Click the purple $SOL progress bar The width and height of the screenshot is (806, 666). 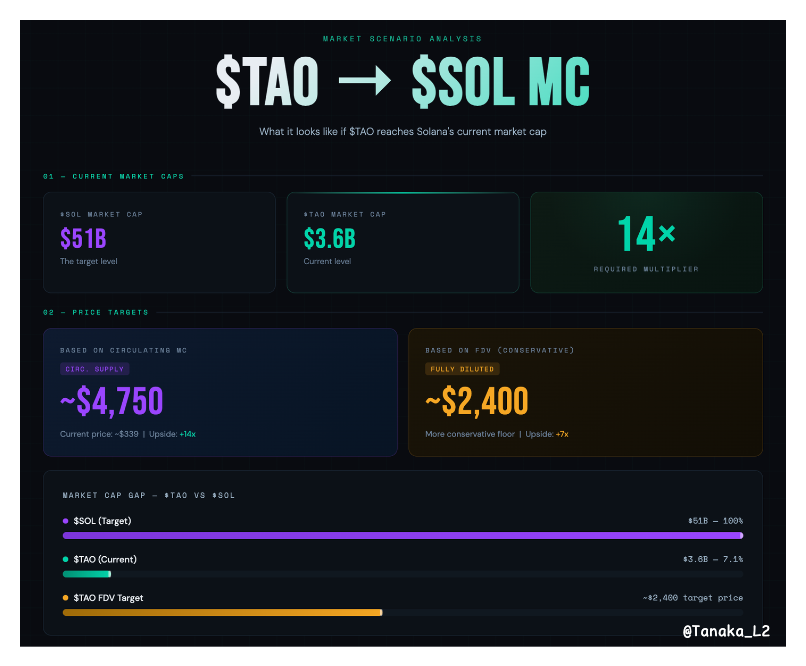tap(403, 535)
